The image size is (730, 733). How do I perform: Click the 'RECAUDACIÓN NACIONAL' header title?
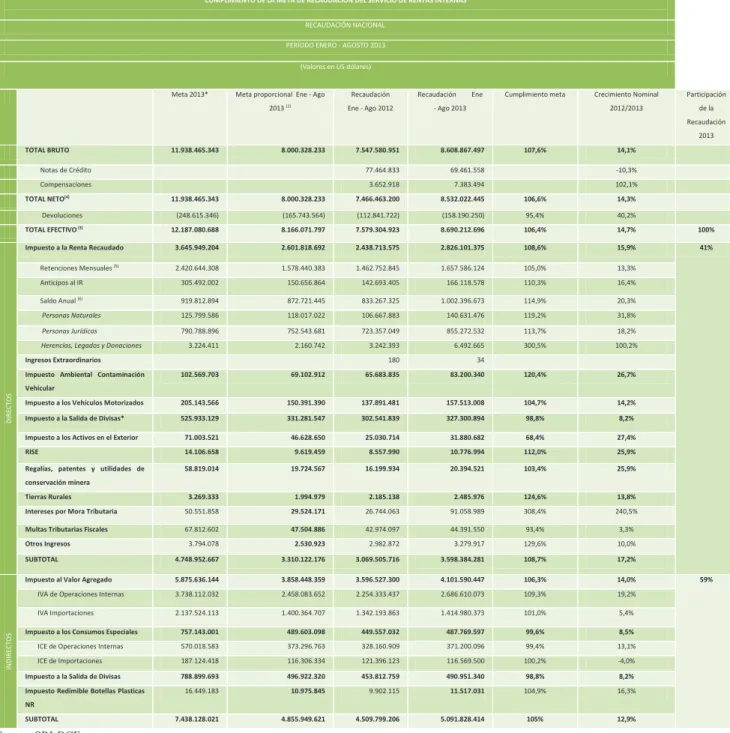(345, 25)
